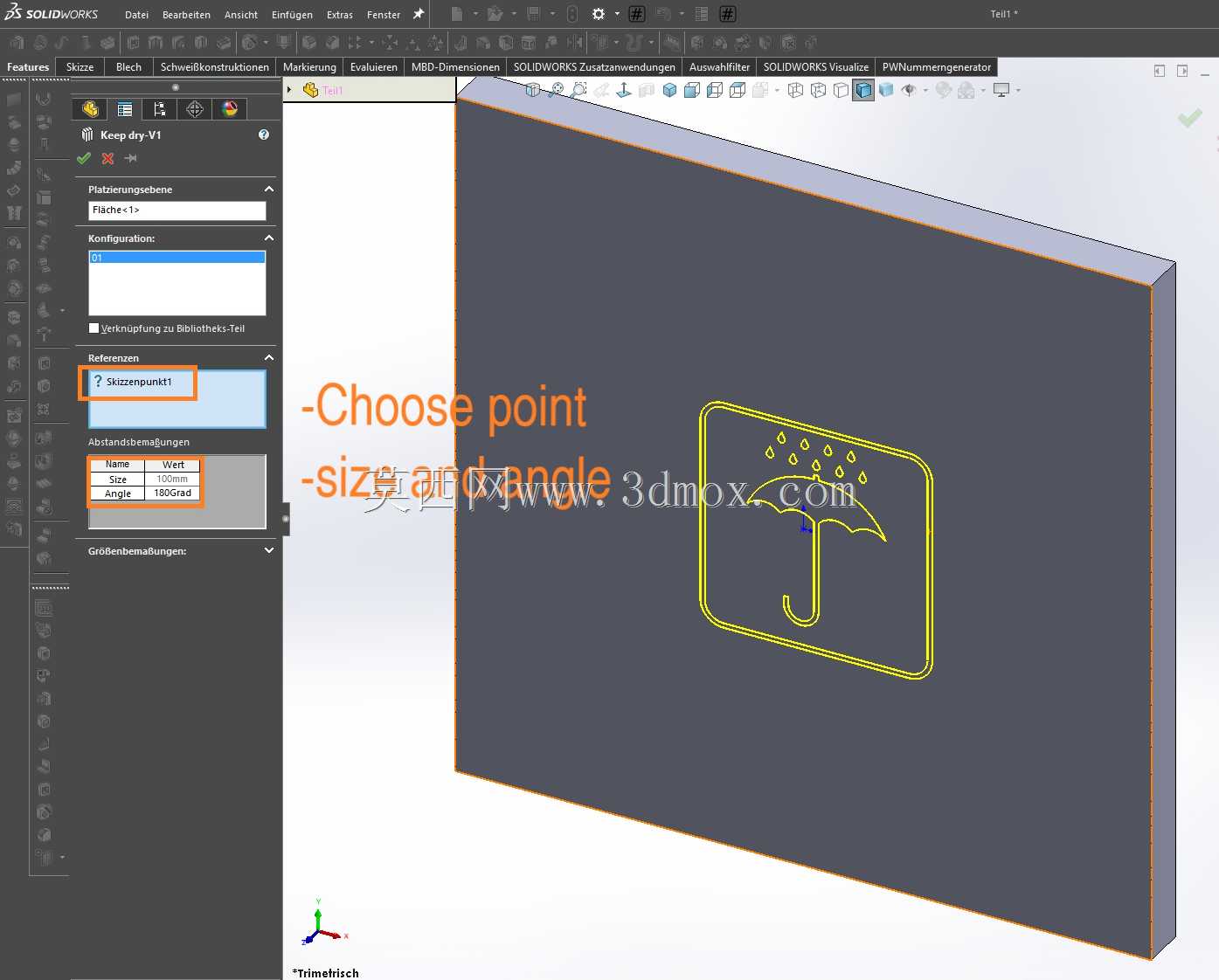
Task: Open the Einfügen menu
Action: 292,15
